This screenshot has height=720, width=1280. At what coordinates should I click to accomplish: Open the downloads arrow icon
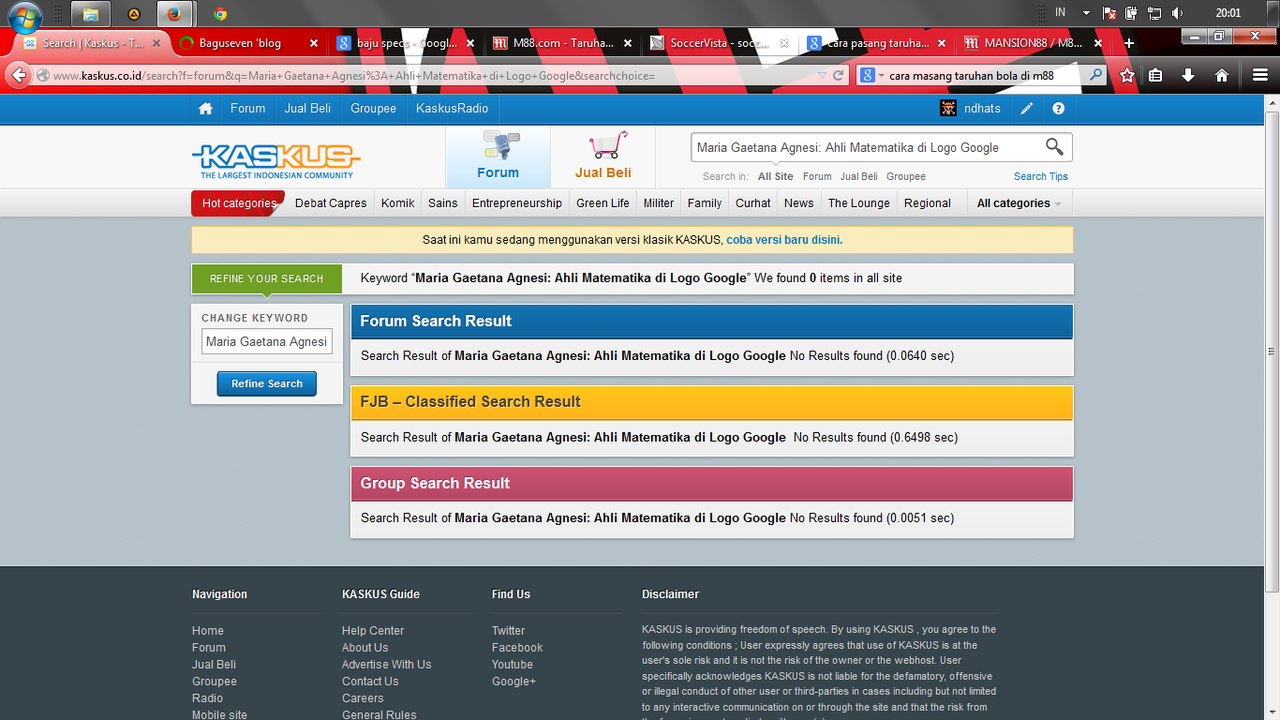(1188, 75)
